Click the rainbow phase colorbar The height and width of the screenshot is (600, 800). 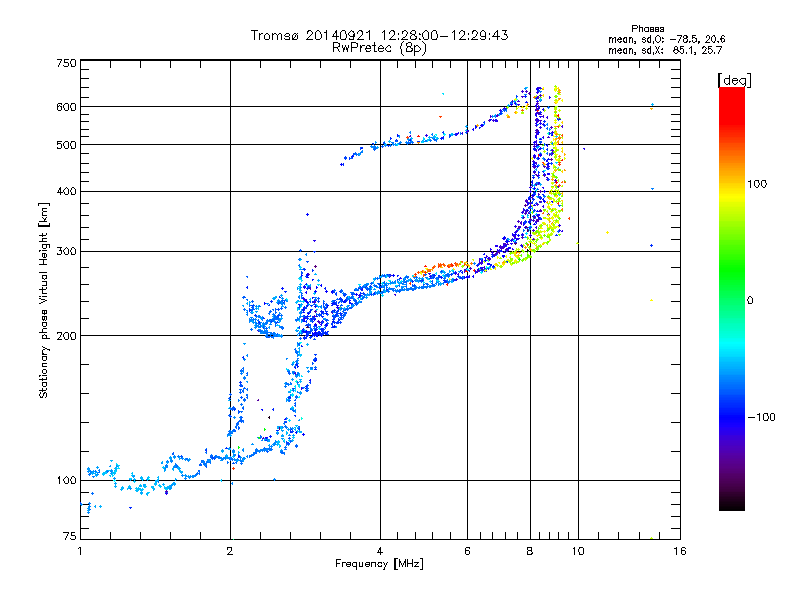tap(732, 299)
